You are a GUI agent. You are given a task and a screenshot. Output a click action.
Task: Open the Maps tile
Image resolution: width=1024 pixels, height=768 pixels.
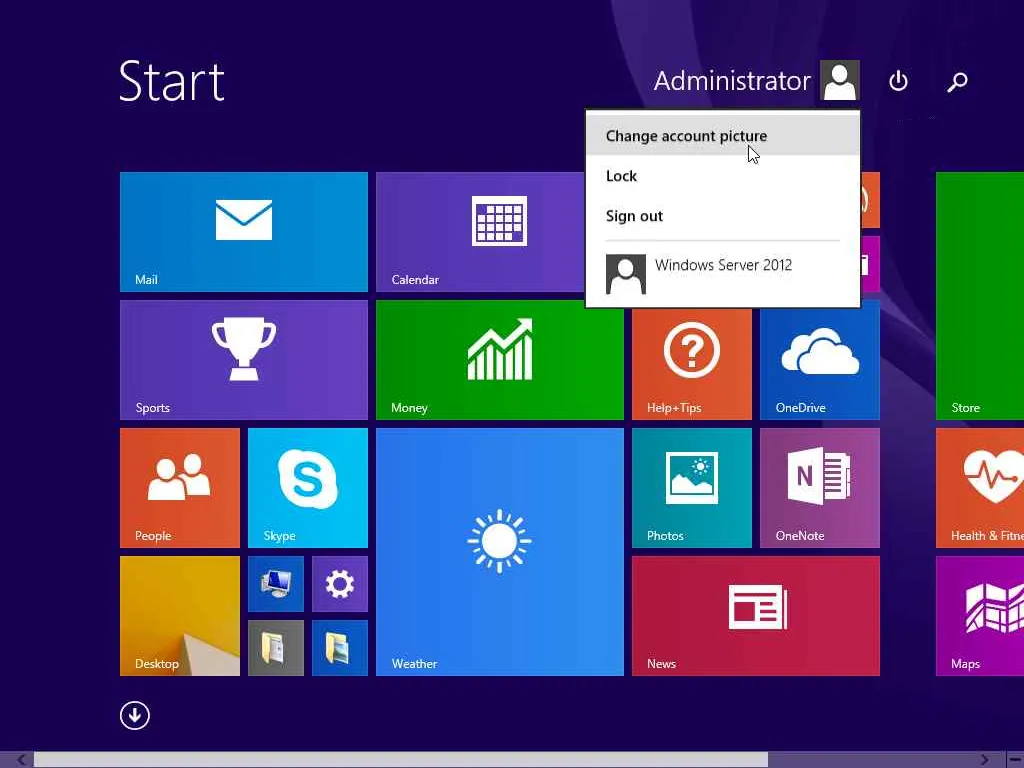tap(980, 616)
